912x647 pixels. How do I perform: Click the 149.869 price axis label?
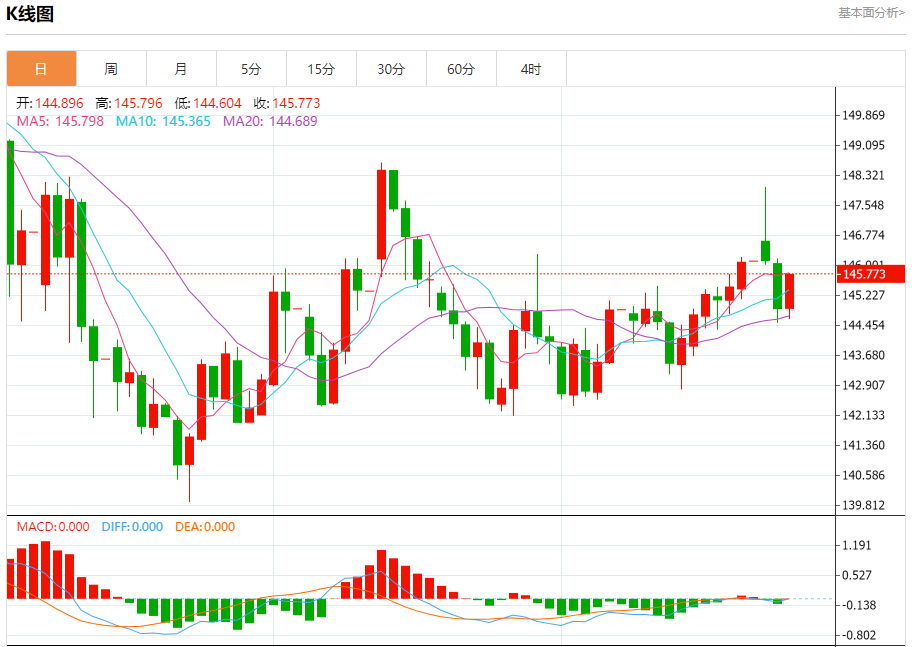click(x=864, y=115)
